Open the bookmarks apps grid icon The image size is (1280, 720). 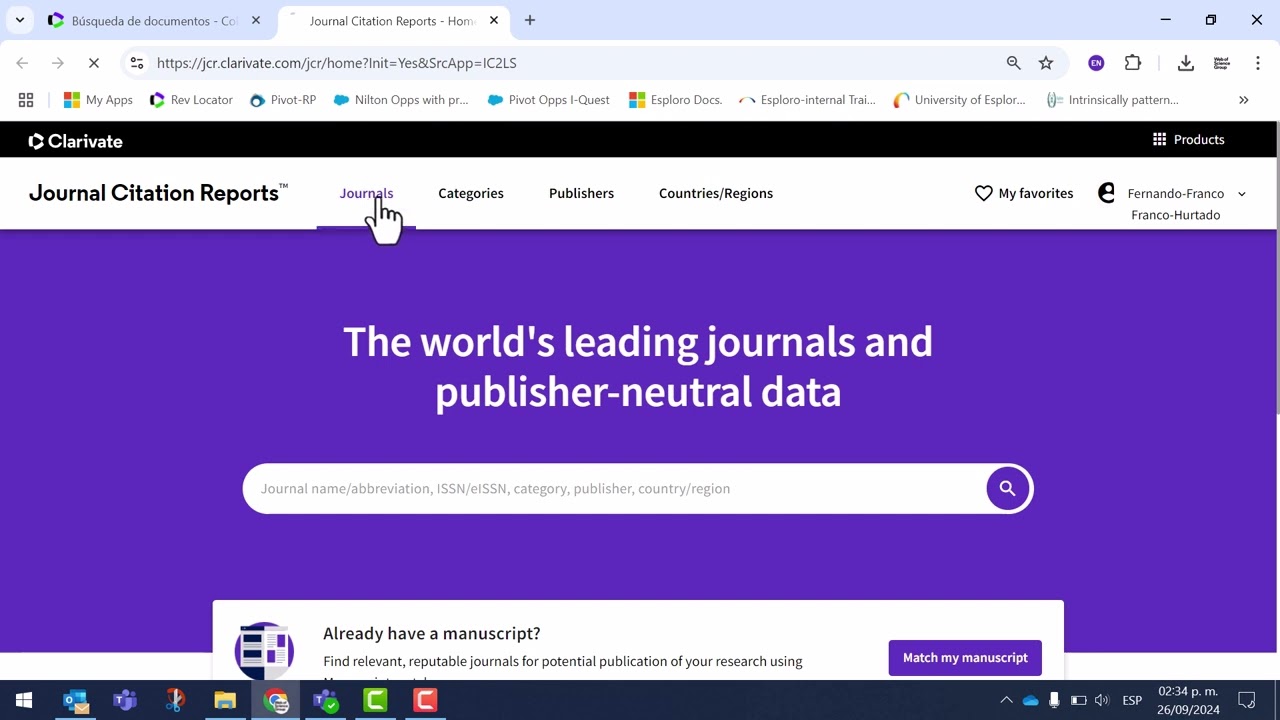26,100
